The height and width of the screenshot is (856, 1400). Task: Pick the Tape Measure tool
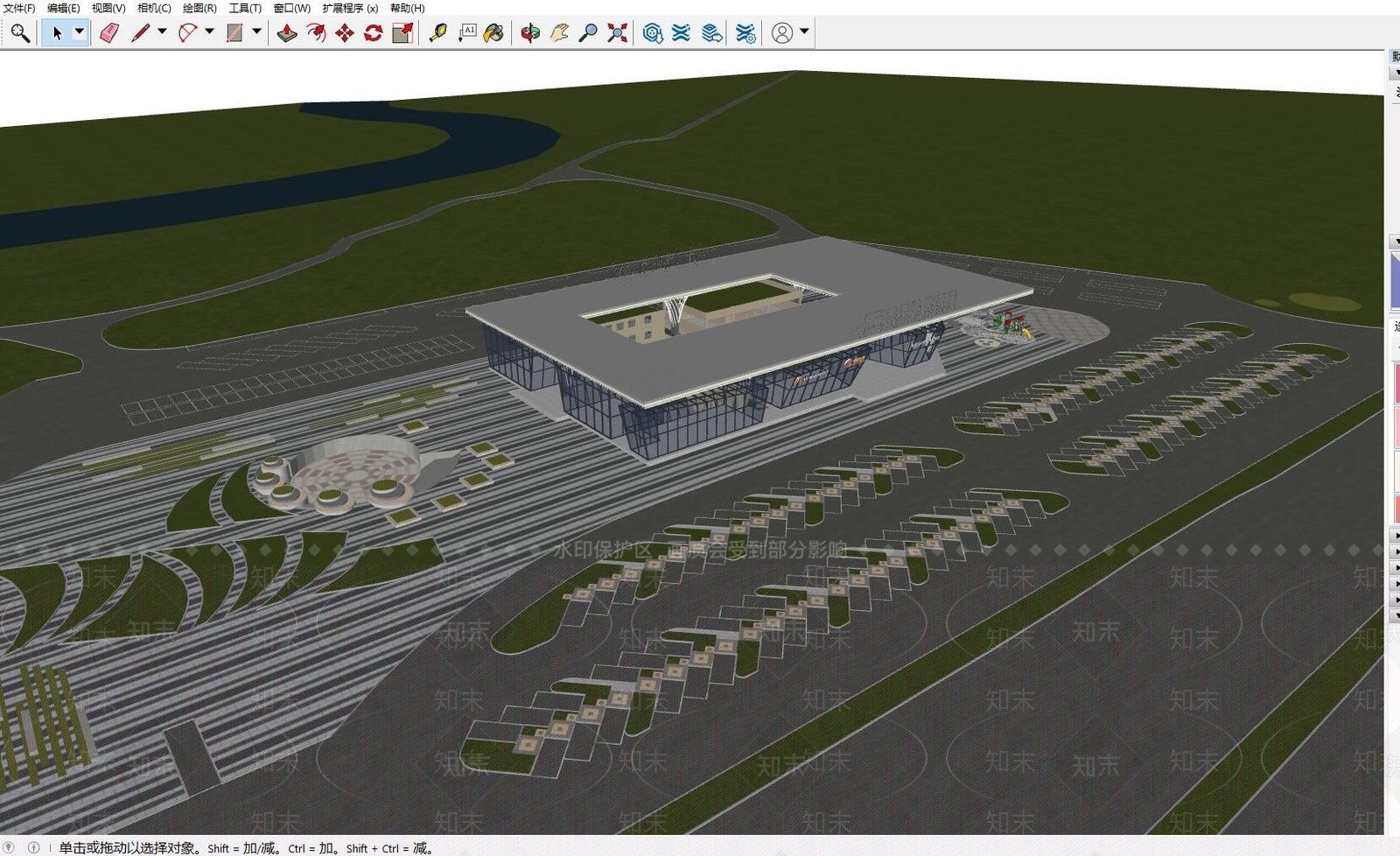pyautogui.click(x=438, y=33)
